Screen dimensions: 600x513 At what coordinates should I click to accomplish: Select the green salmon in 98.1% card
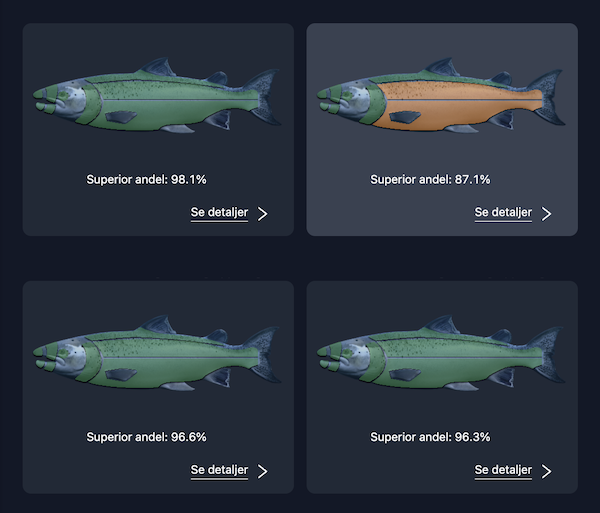pos(157,95)
